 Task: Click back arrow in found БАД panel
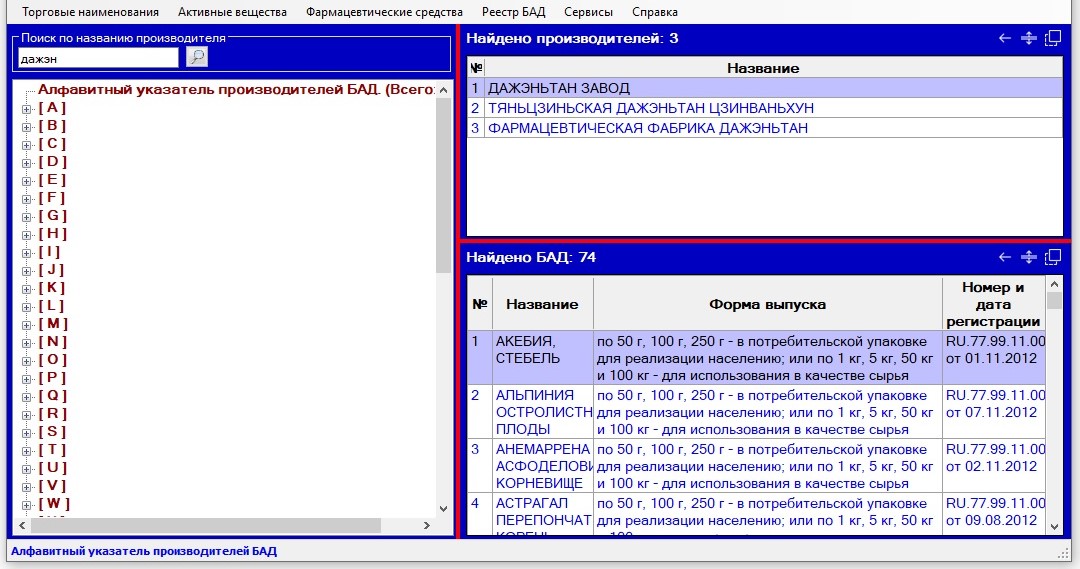pyautogui.click(x=1005, y=258)
